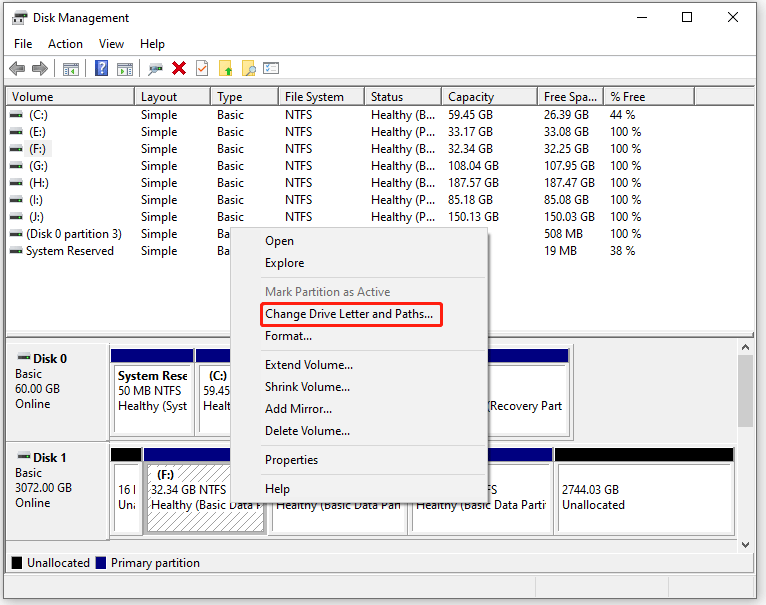Click the Disk 1 label panel
The height and width of the screenshot is (605, 766).
click(x=57, y=491)
